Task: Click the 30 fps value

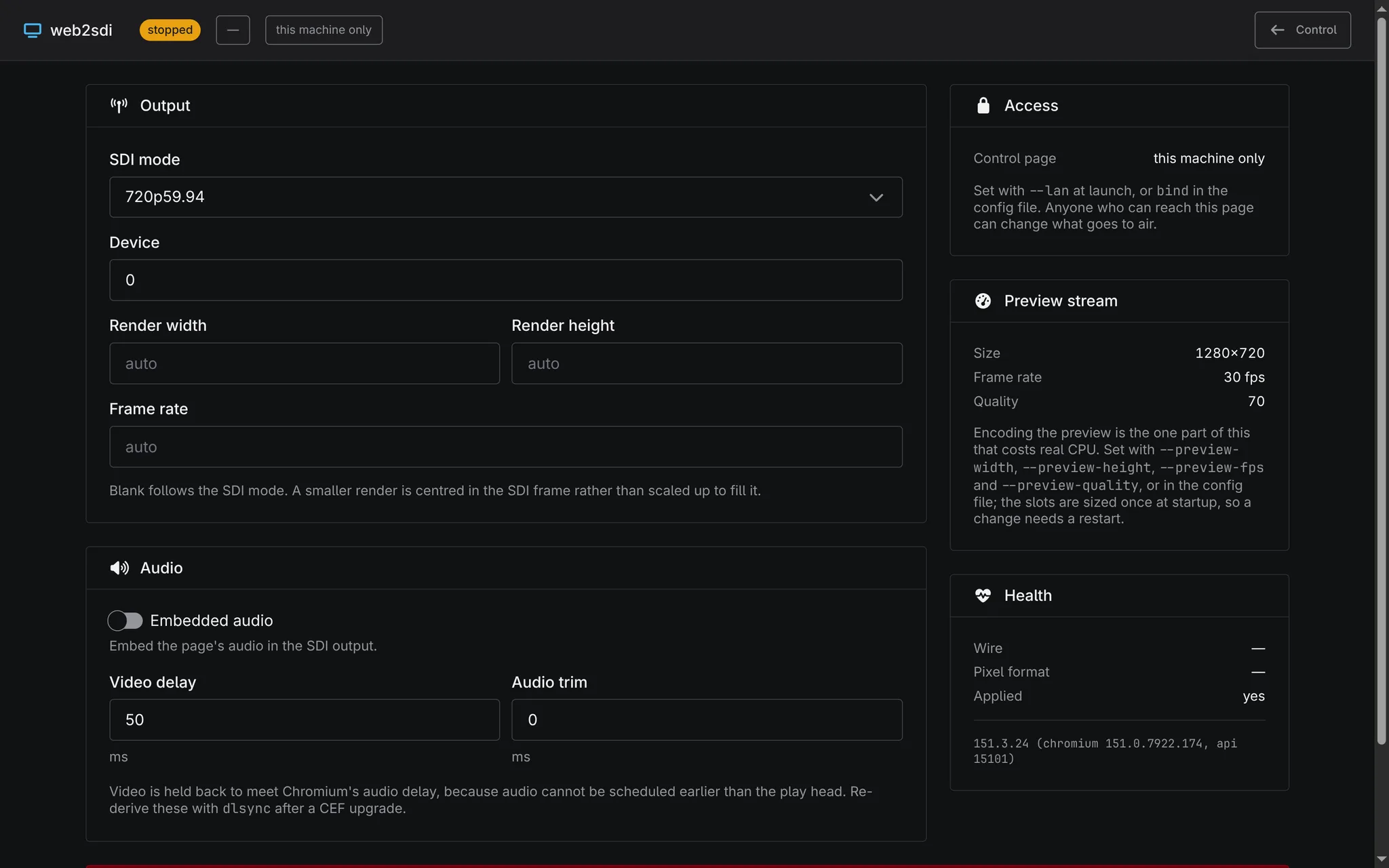Action: point(1244,377)
